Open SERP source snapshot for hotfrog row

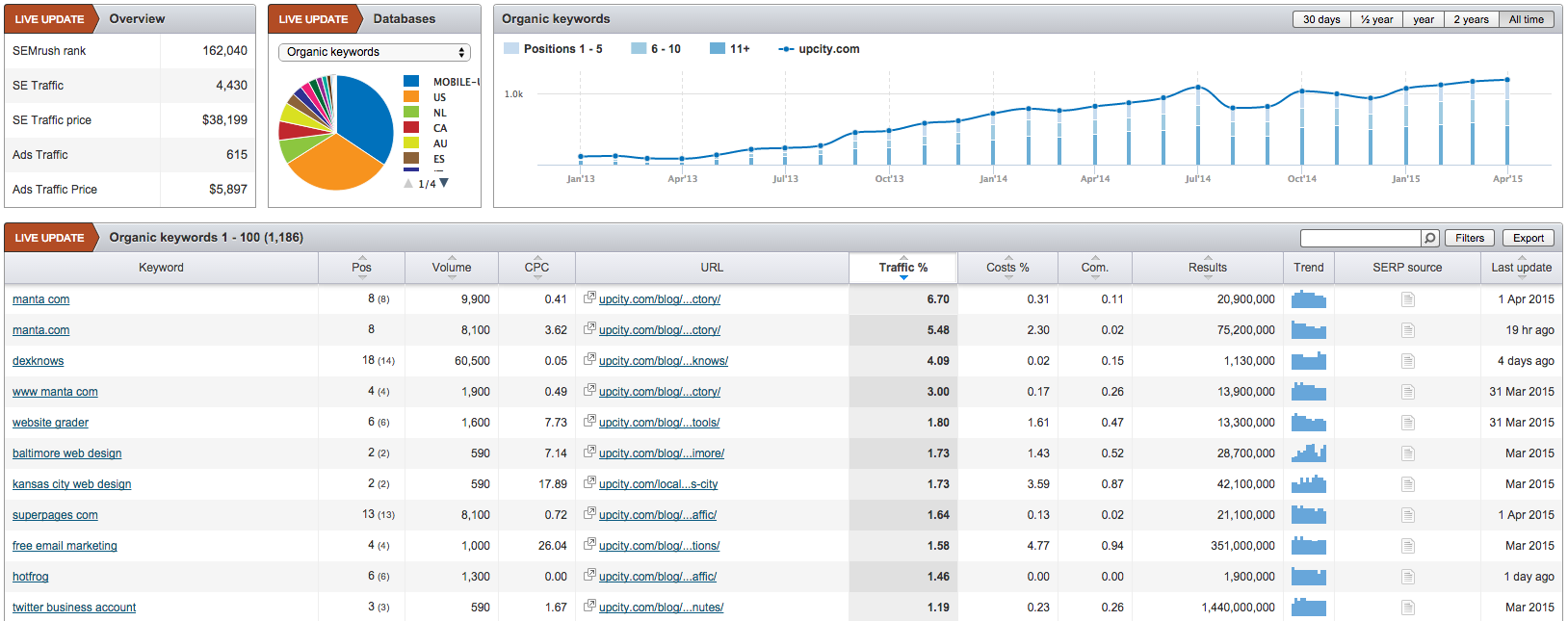tap(1407, 577)
